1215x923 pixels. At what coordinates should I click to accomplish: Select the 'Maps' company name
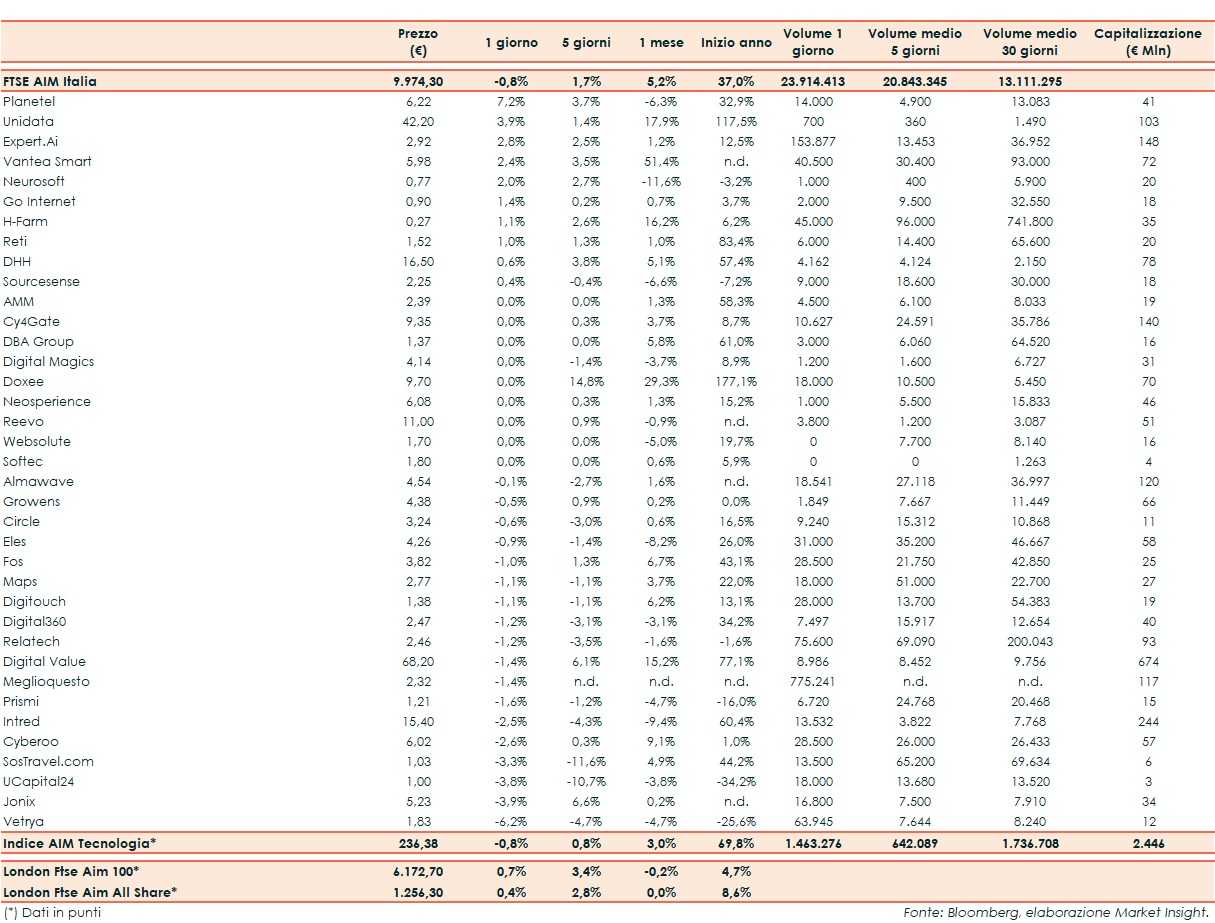[20, 581]
